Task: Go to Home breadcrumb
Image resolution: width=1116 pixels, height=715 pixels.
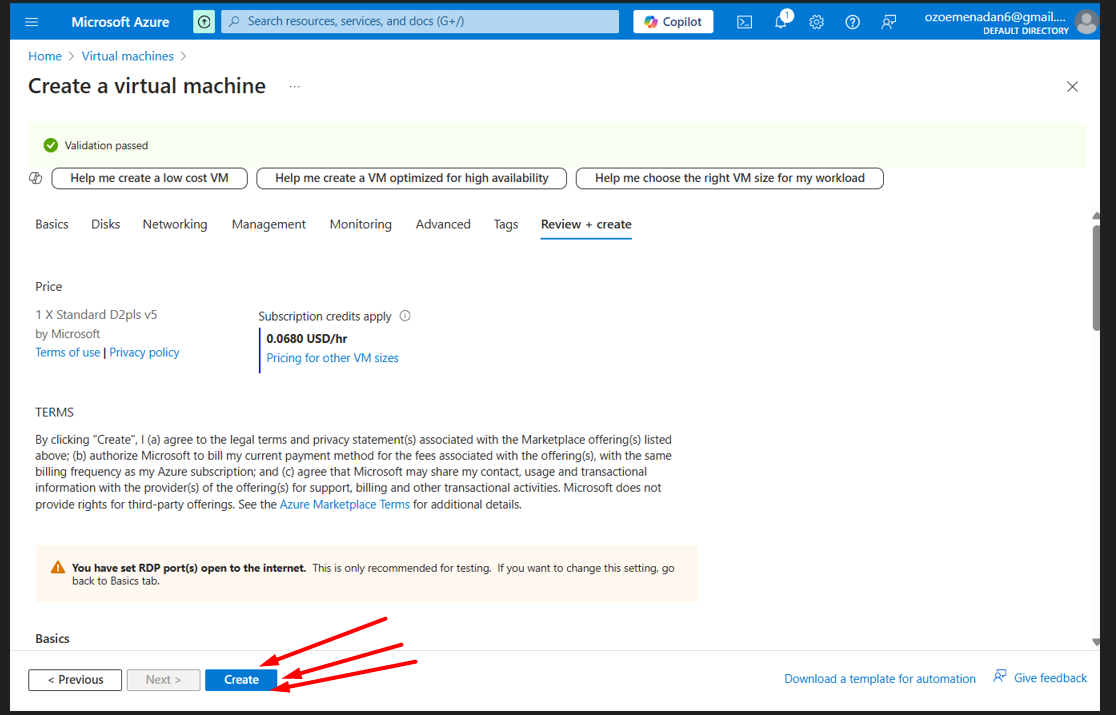Action: pyautogui.click(x=45, y=56)
